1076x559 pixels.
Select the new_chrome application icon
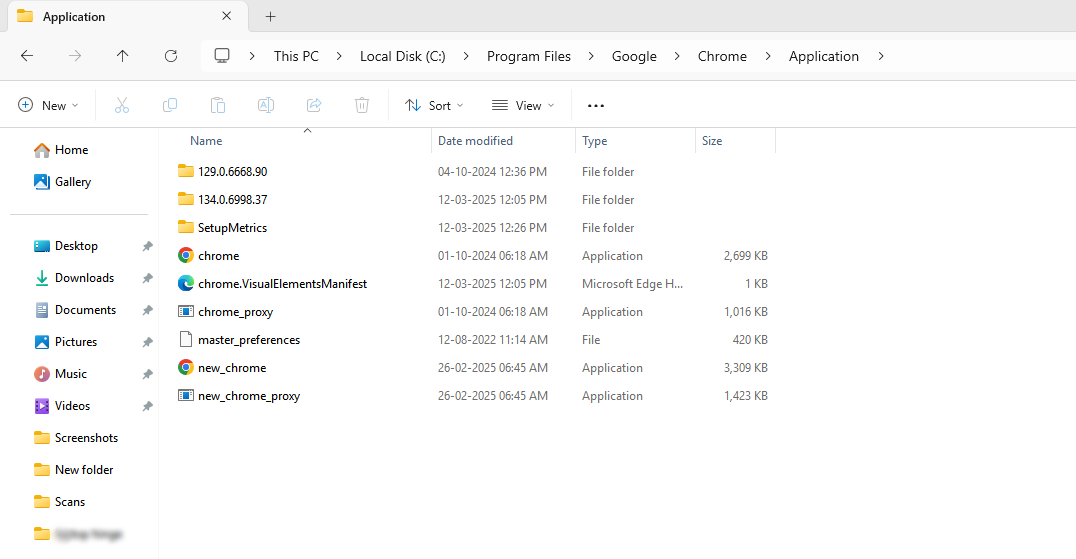185,367
